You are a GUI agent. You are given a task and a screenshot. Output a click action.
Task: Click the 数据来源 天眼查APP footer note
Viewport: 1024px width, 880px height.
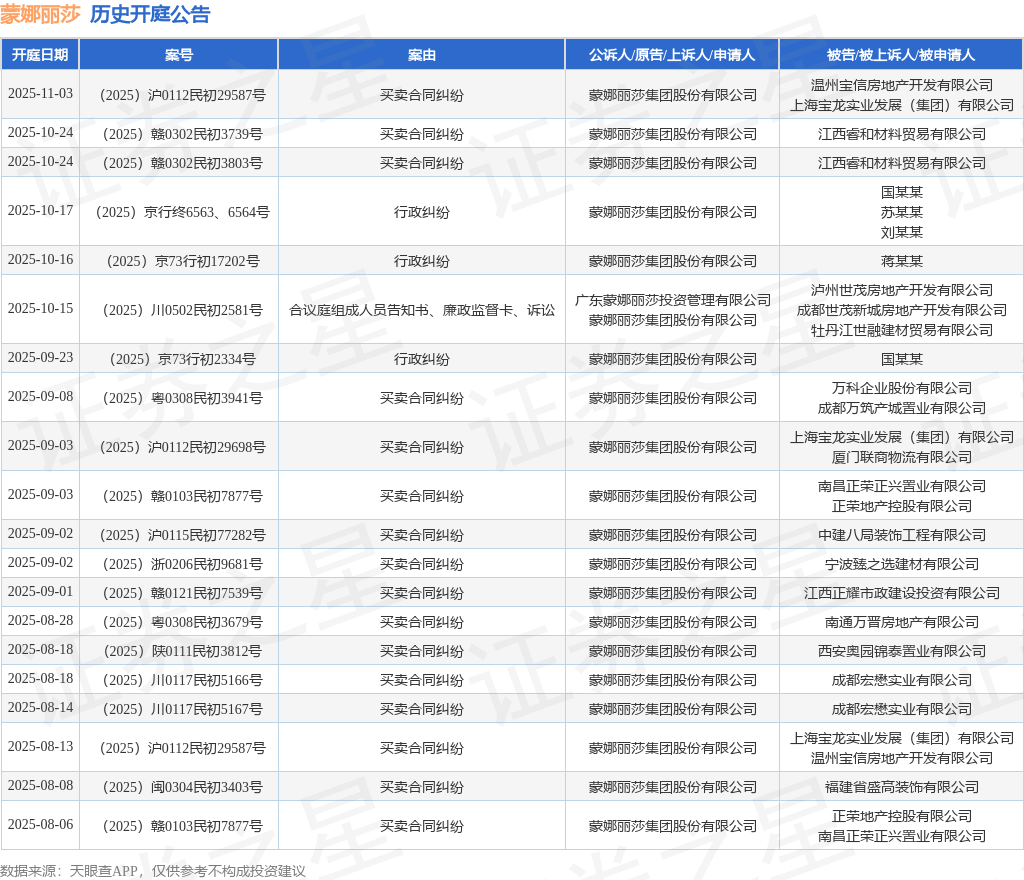(153, 871)
